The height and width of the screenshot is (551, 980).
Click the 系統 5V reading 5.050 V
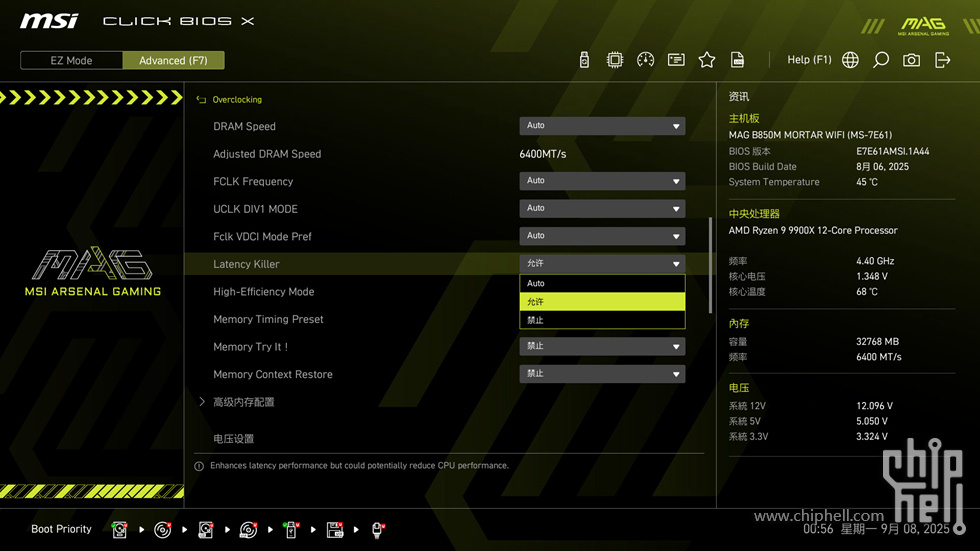pos(872,422)
